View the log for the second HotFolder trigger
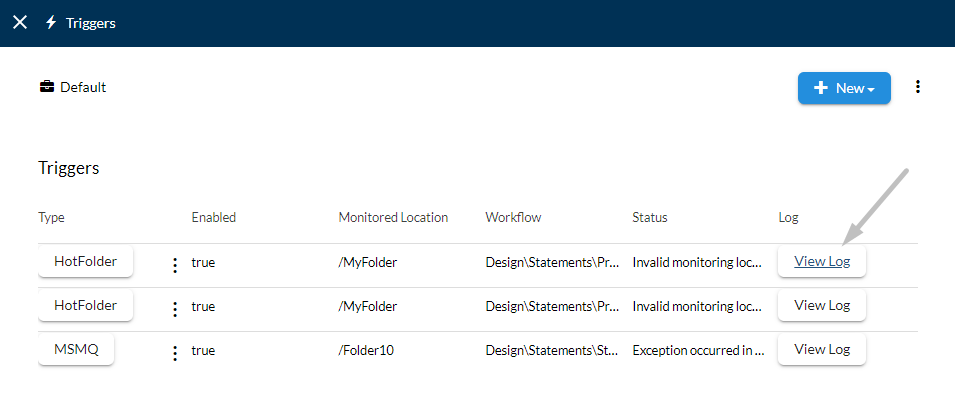 pos(822,305)
